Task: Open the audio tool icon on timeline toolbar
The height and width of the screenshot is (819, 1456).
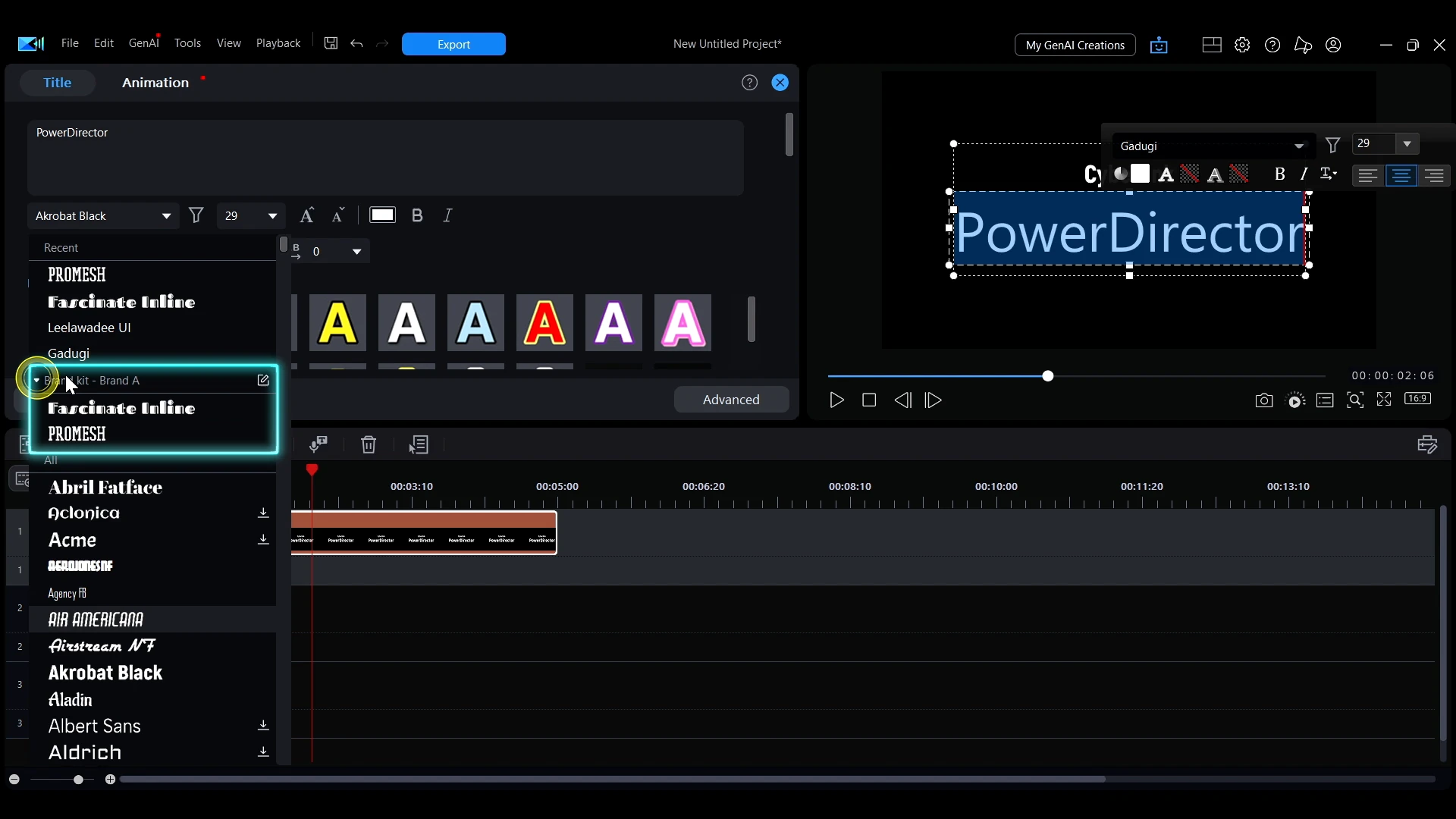Action: point(318,444)
